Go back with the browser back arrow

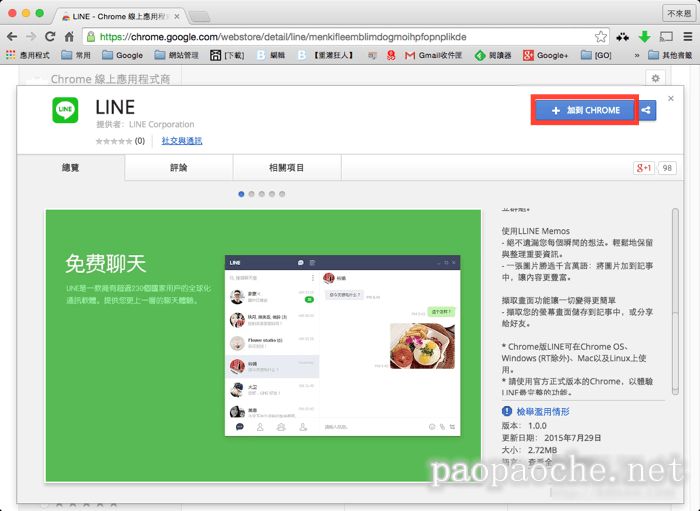[12, 37]
